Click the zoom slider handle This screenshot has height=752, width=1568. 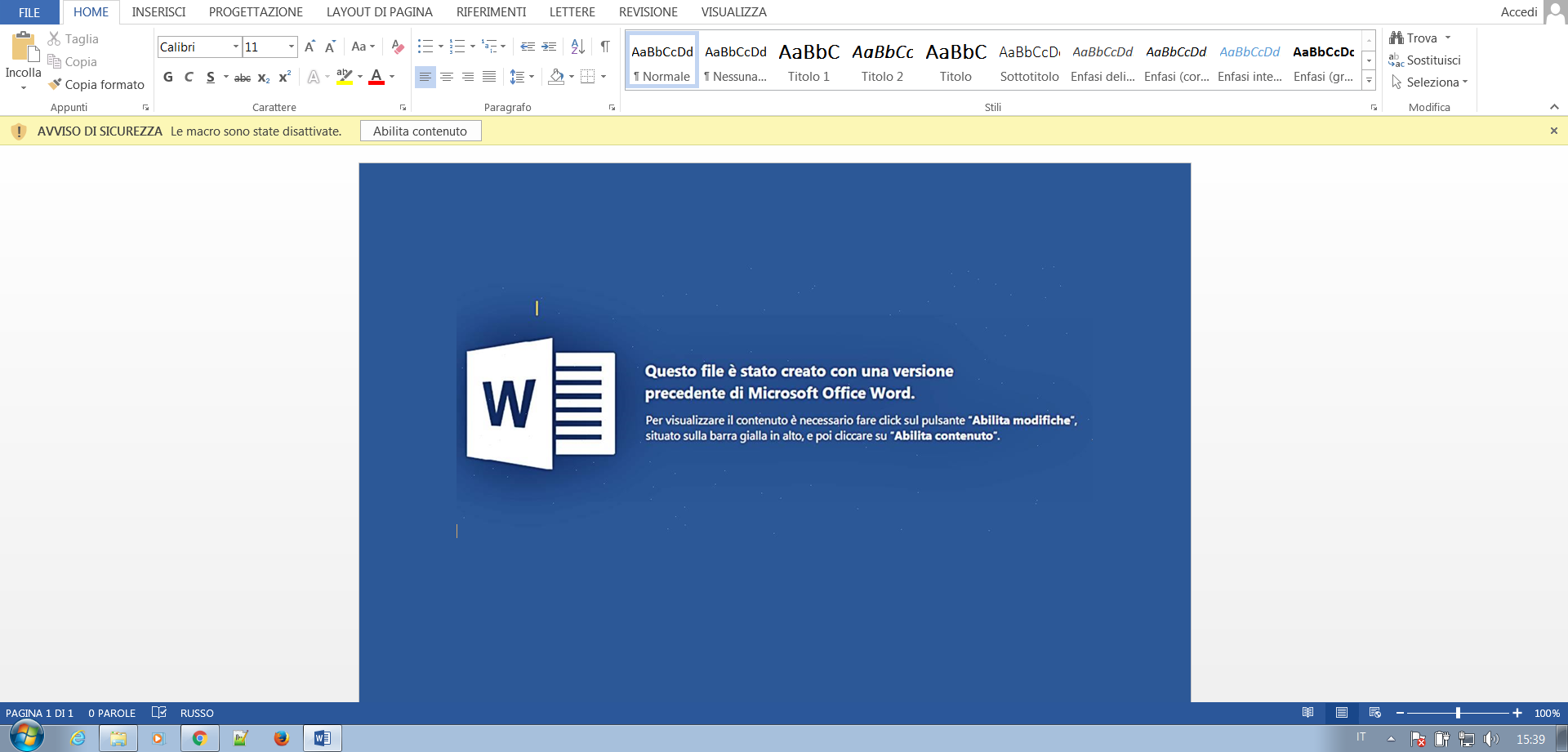1458,713
